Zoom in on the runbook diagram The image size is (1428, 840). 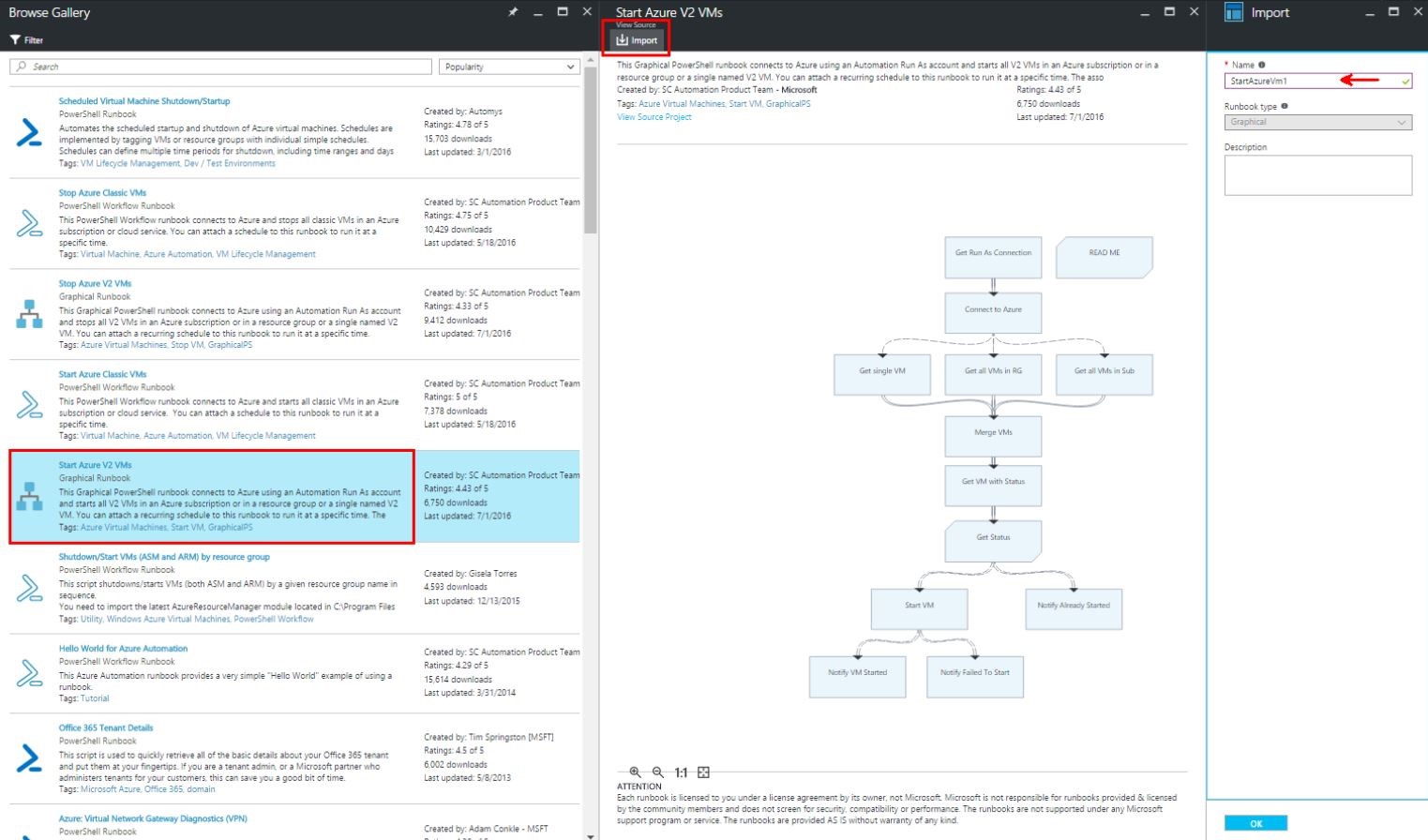coord(635,772)
